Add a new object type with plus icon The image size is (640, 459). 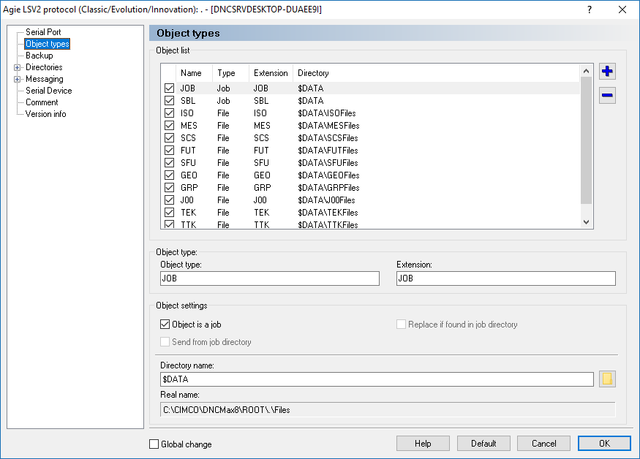[607, 71]
